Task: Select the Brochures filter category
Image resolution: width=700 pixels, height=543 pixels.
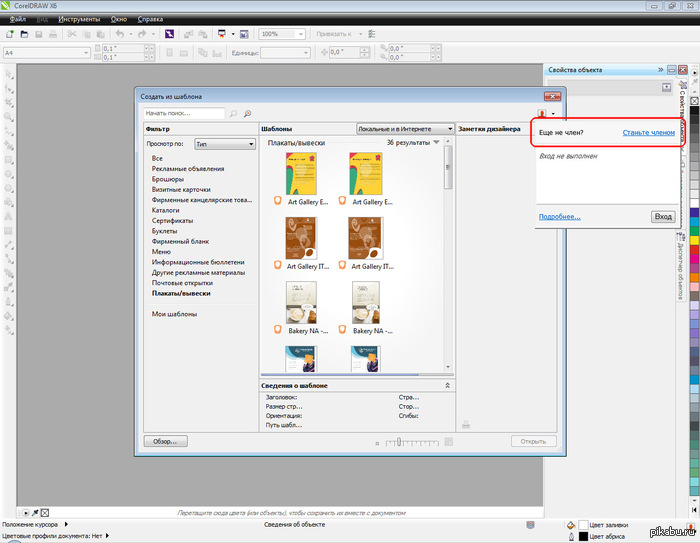Action: 167,179
